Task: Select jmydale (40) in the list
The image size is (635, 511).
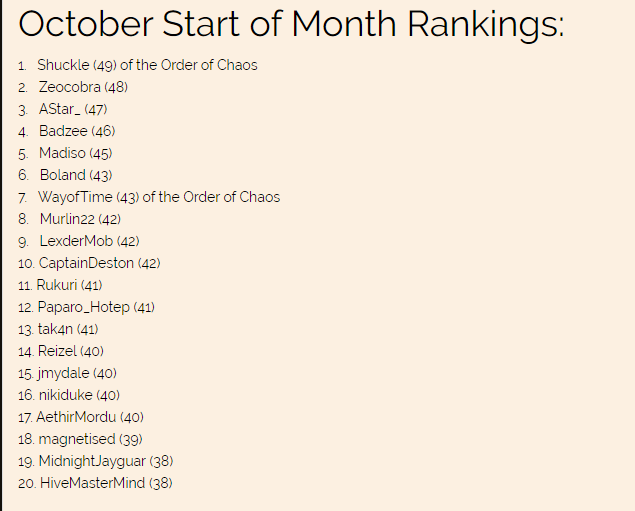Action: click(x=77, y=373)
